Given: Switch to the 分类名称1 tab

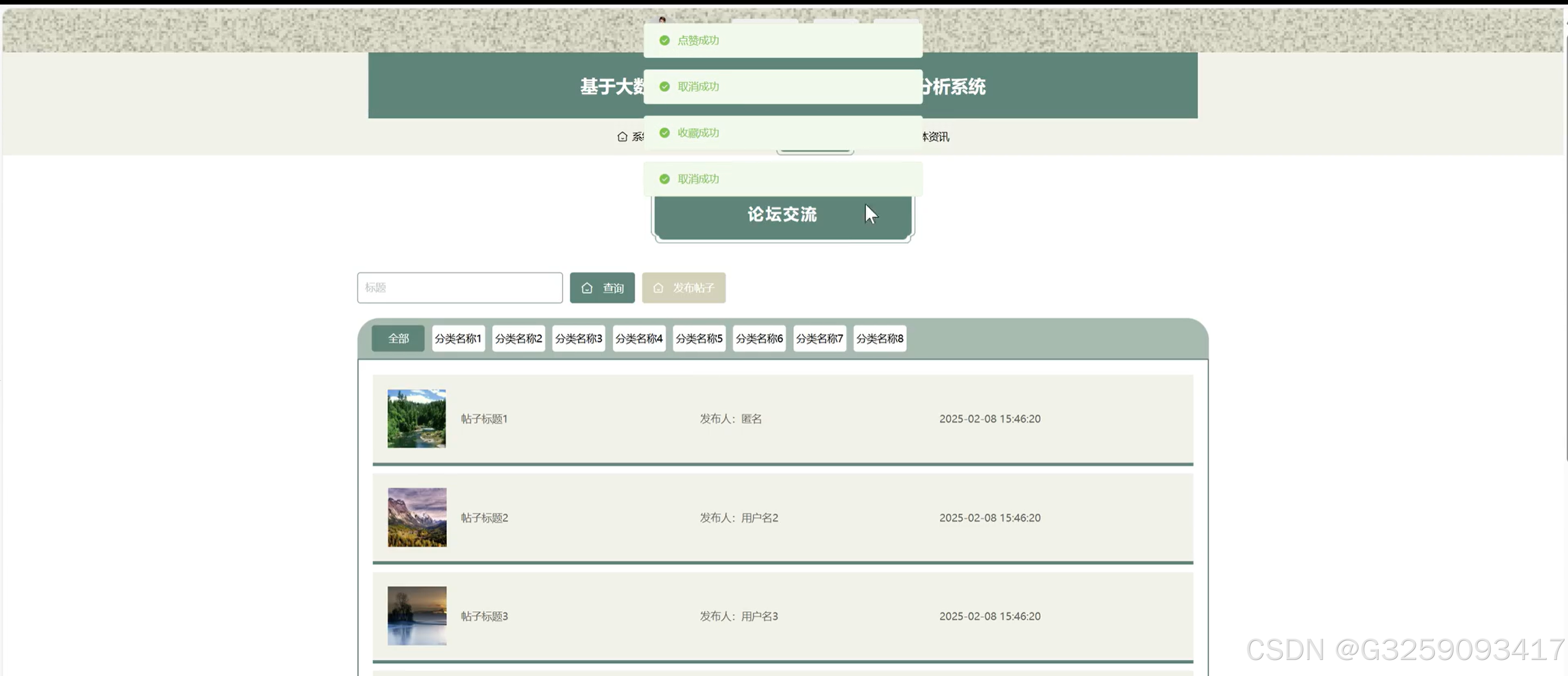Looking at the screenshot, I should [458, 338].
